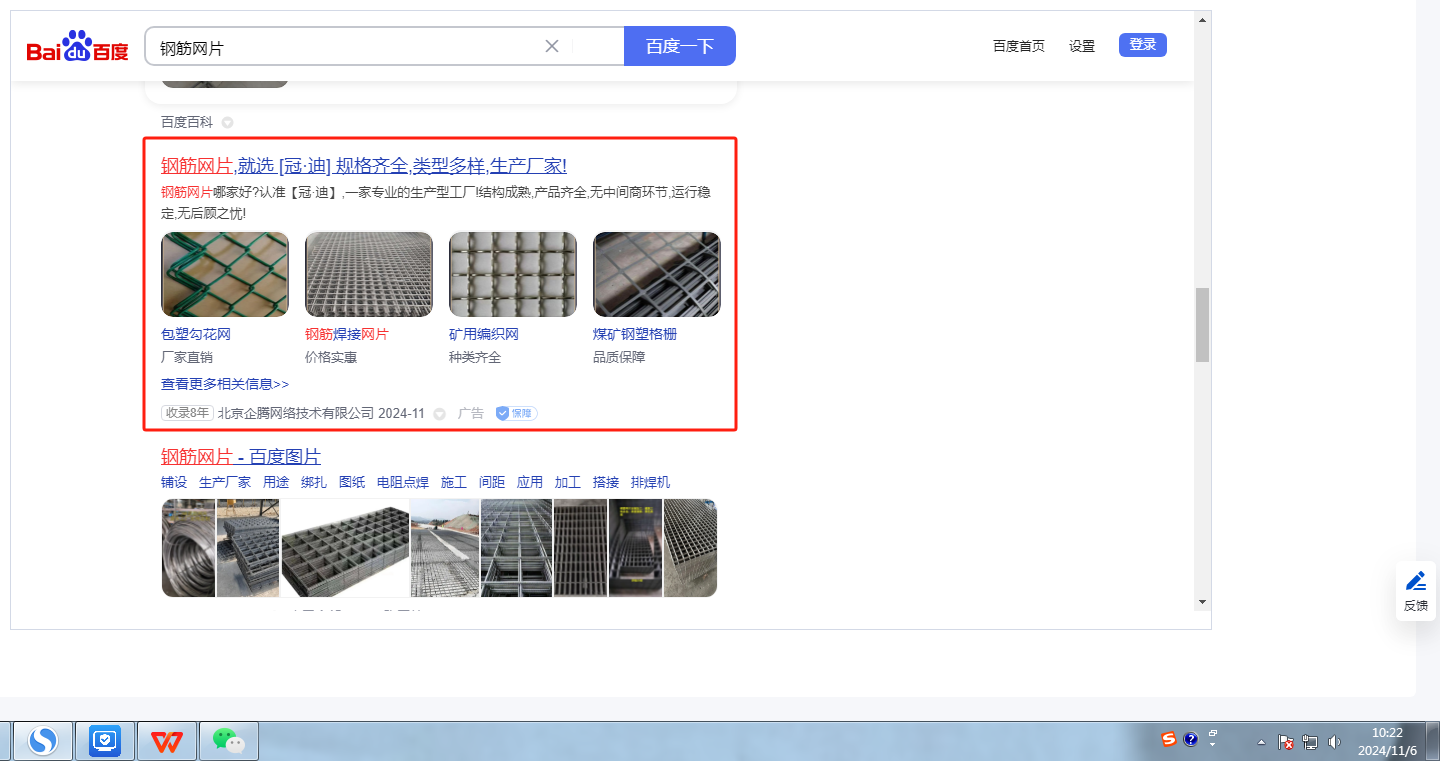Image resolution: width=1440 pixels, height=761 pixels.
Task: Open the 煤矿钢塑格栅 thumbnail image
Action: click(657, 275)
